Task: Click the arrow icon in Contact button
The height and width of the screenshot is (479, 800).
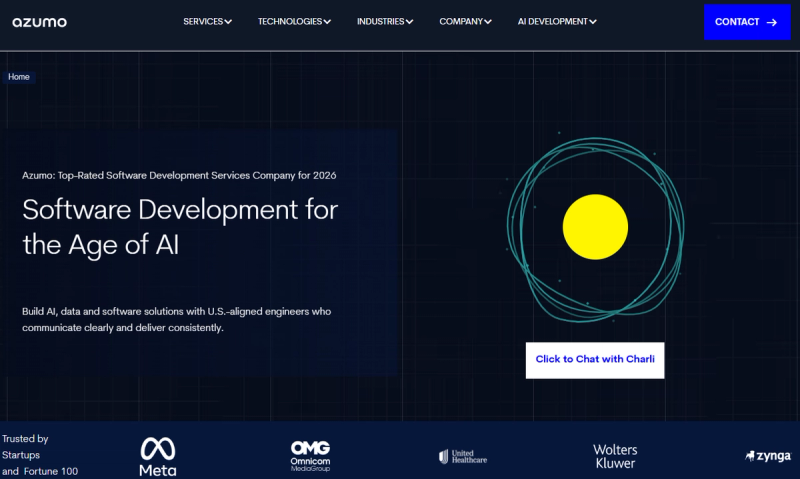Action: click(772, 22)
